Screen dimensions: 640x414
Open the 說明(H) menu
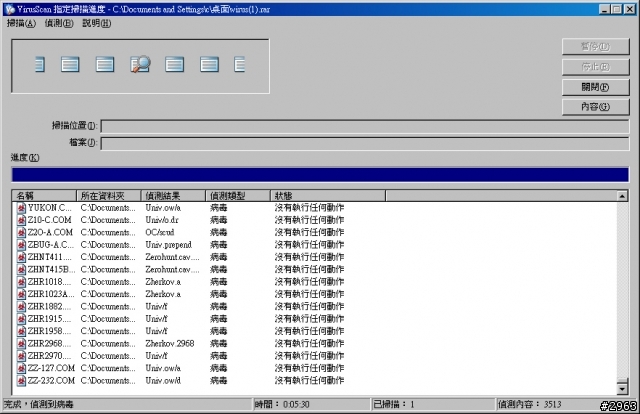point(97,23)
